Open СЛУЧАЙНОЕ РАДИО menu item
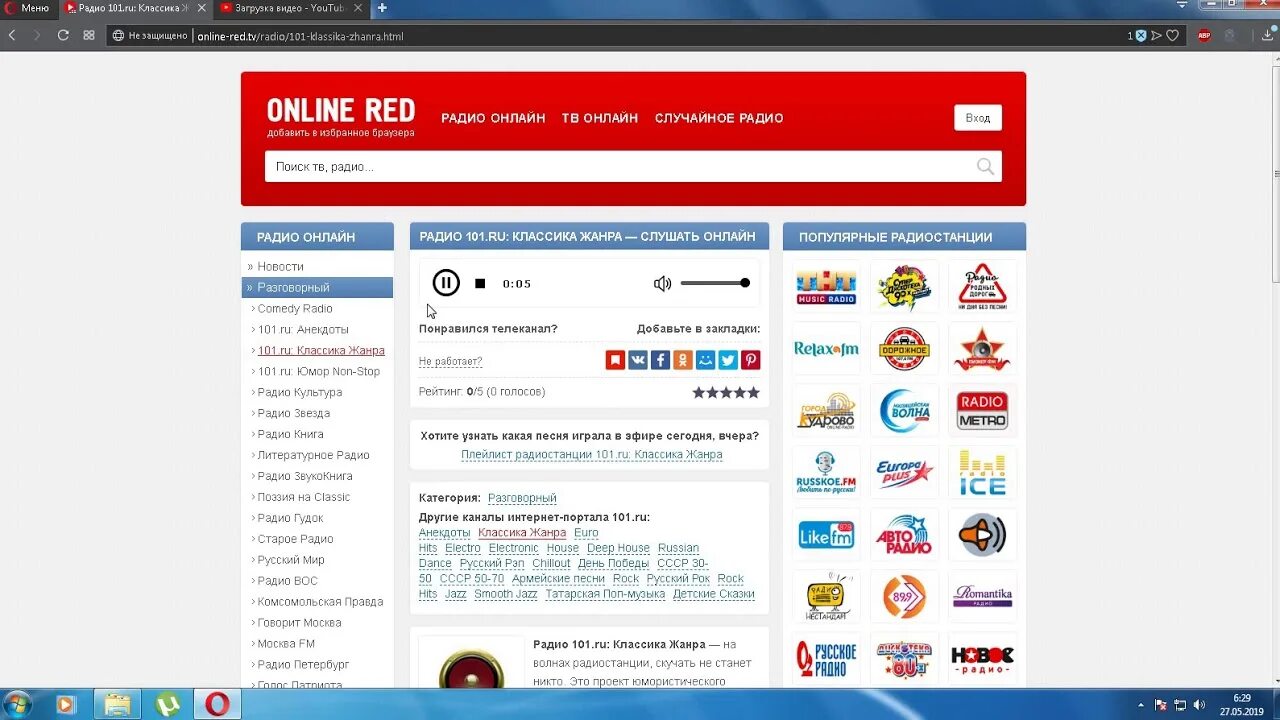1280x720 pixels. 719,118
